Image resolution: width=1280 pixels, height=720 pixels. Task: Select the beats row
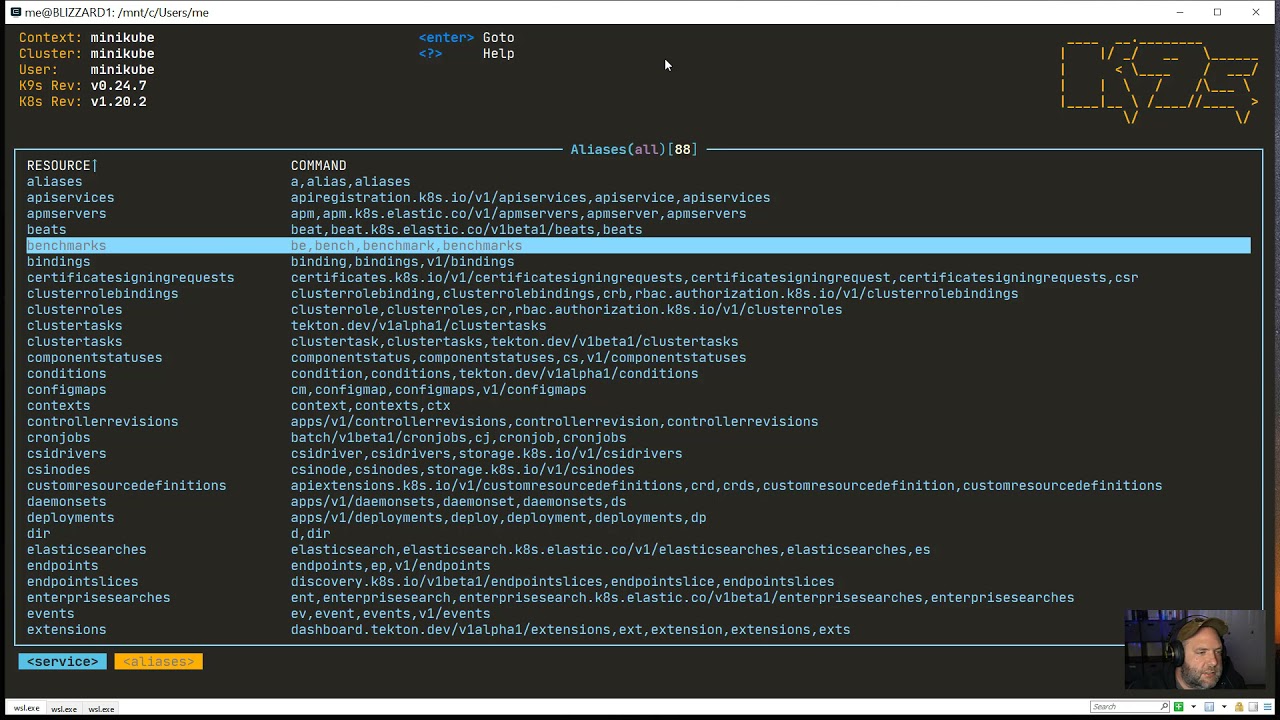pos(638,229)
